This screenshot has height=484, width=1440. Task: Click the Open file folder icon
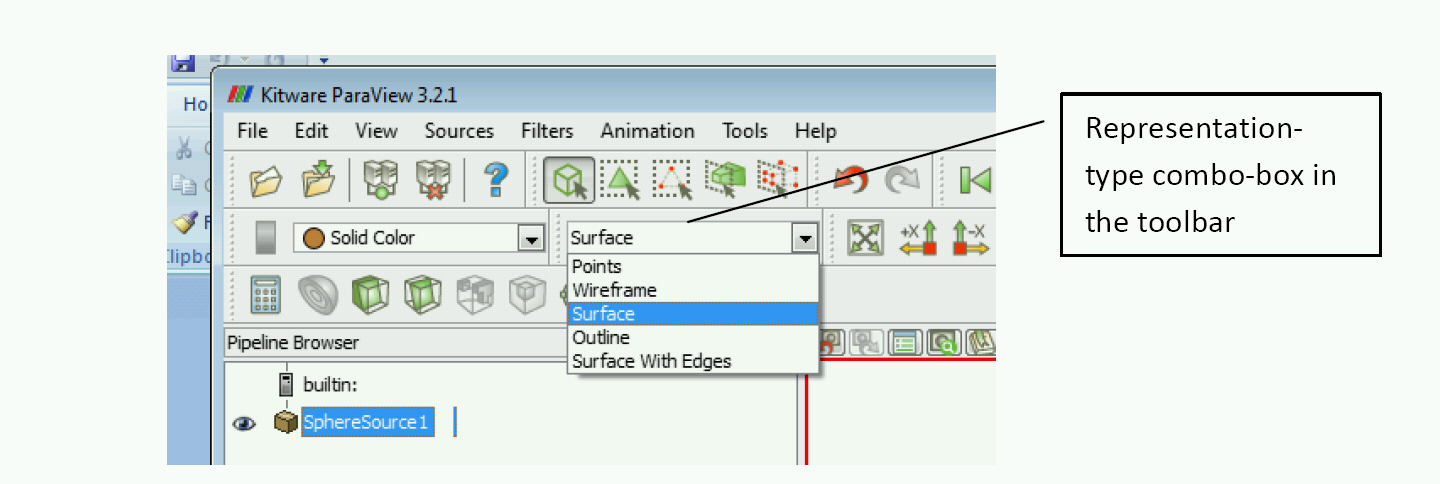[x=266, y=181]
